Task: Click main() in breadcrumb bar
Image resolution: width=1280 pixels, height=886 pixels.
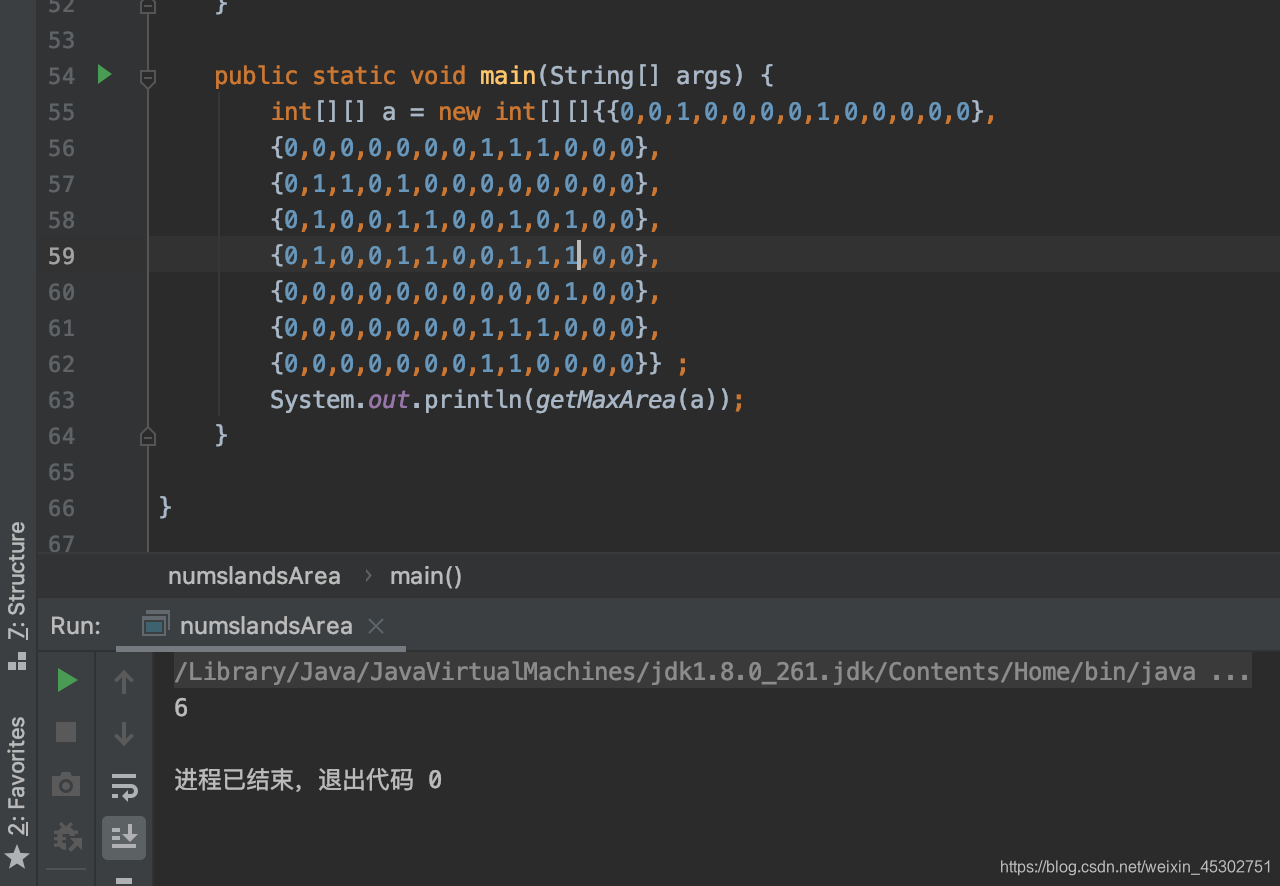Action: pyautogui.click(x=426, y=576)
